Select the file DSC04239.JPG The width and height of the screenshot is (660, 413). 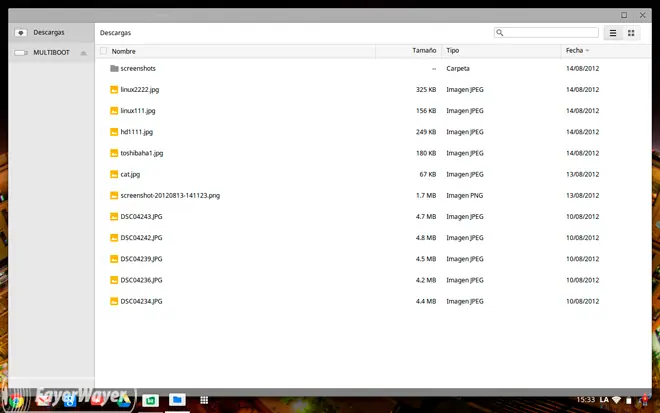(x=141, y=259)
